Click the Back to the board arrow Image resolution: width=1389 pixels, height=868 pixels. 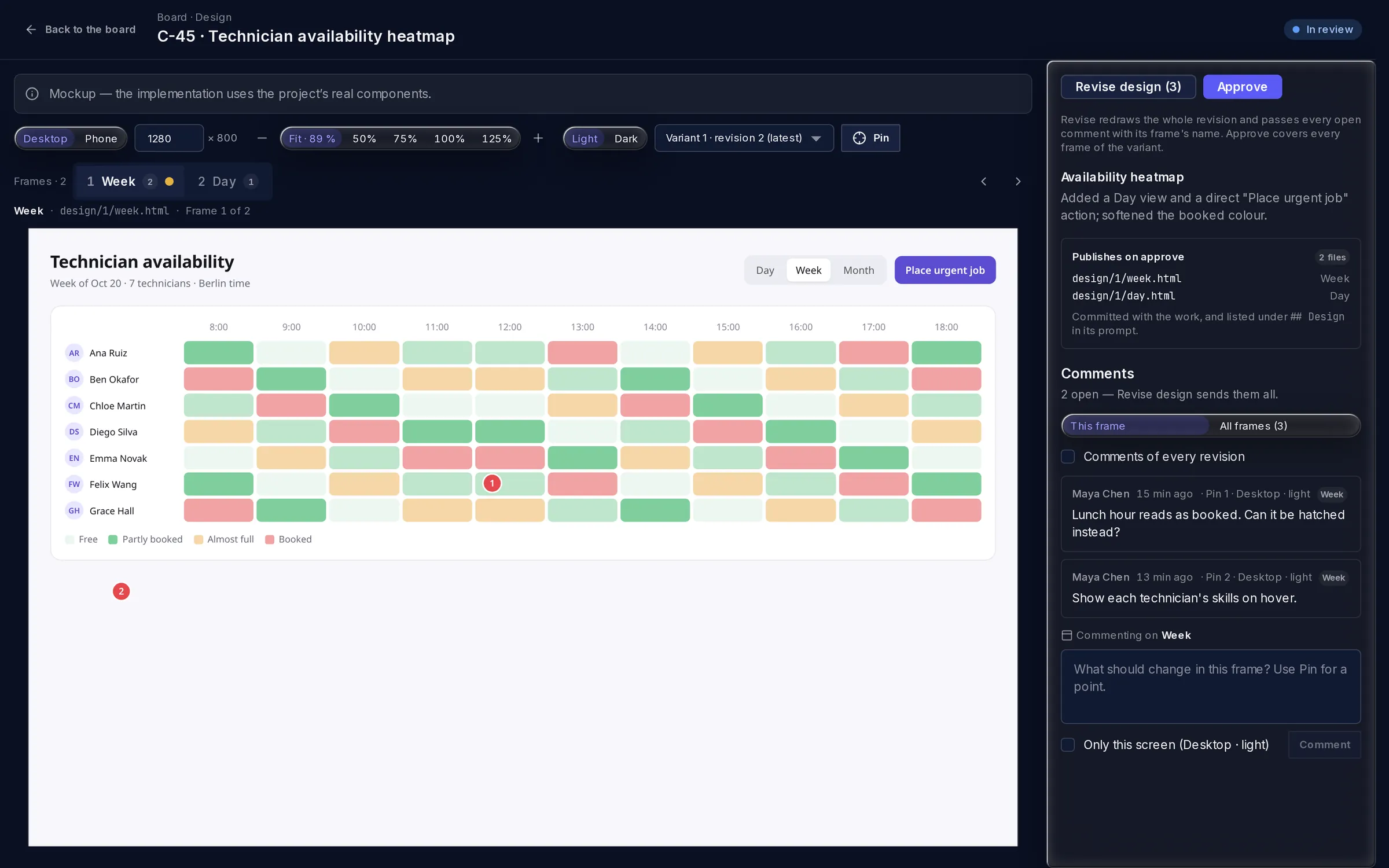pyautogui.click(x=31, y=30)
